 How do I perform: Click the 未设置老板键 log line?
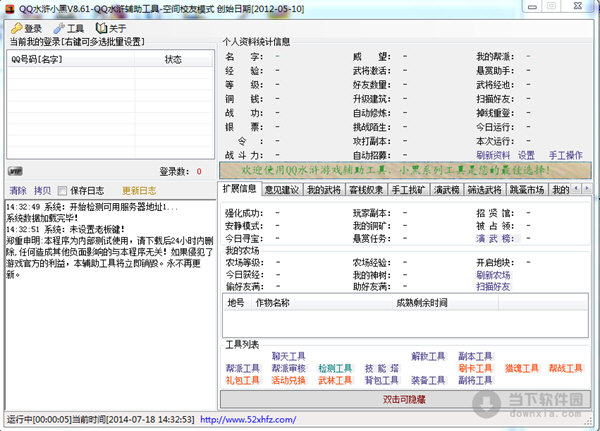tap(65, 230)
